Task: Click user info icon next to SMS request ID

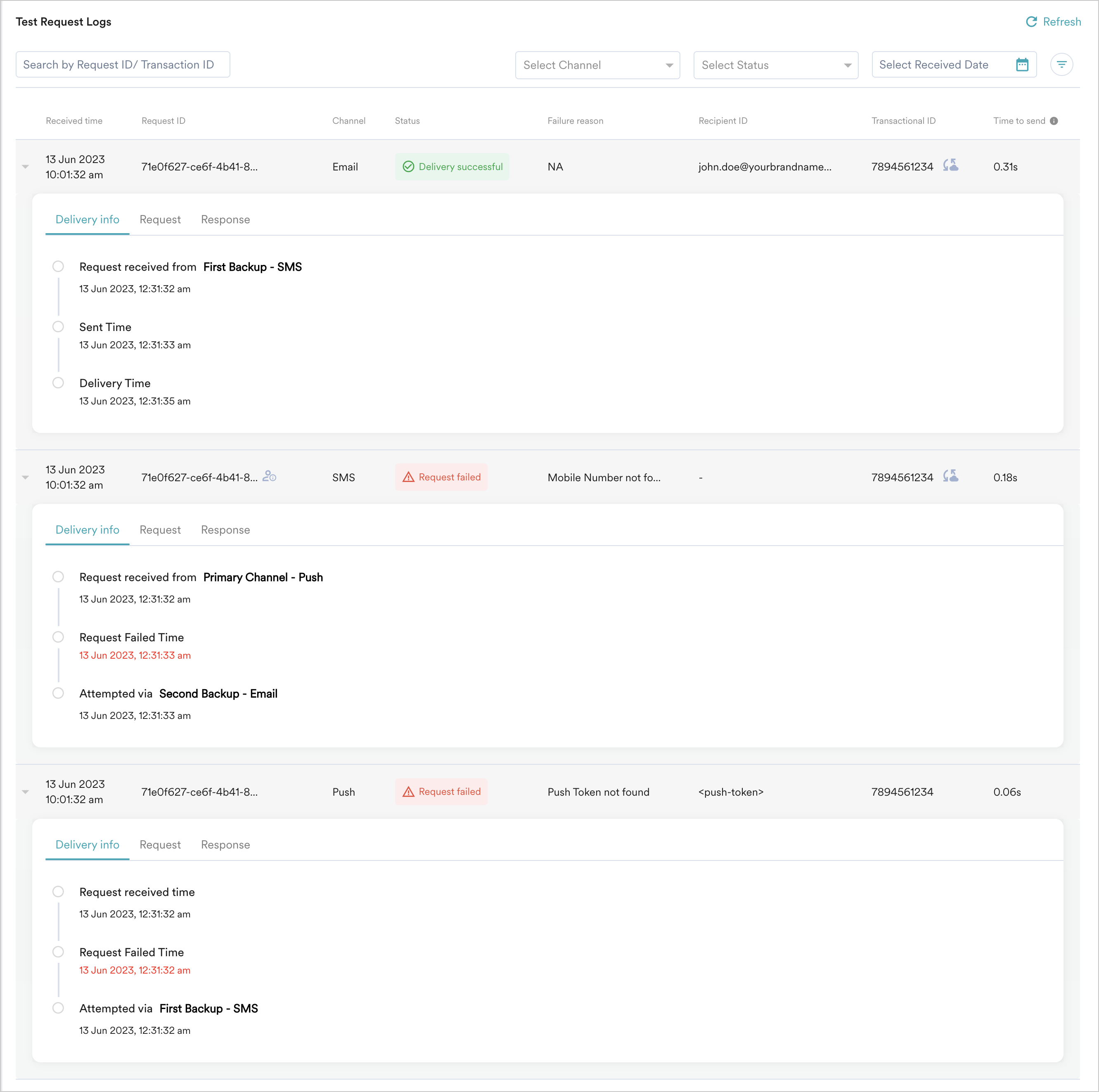Action: click(x=270, y=477)
